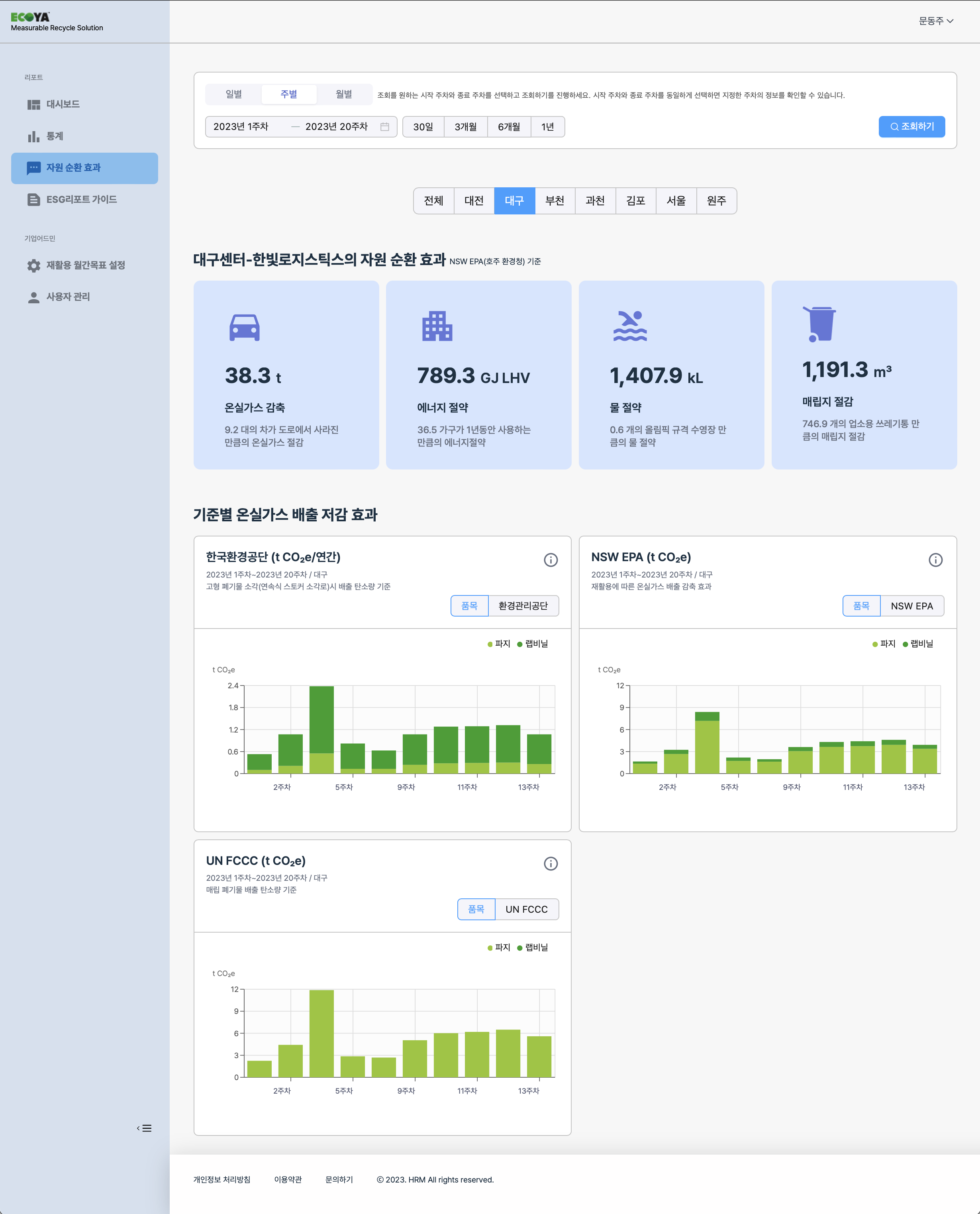Toggle 랩비닐 legend in 한국환경공단 chart
The width and height of the screenshot is (980, 1214).
pos(532,644)
